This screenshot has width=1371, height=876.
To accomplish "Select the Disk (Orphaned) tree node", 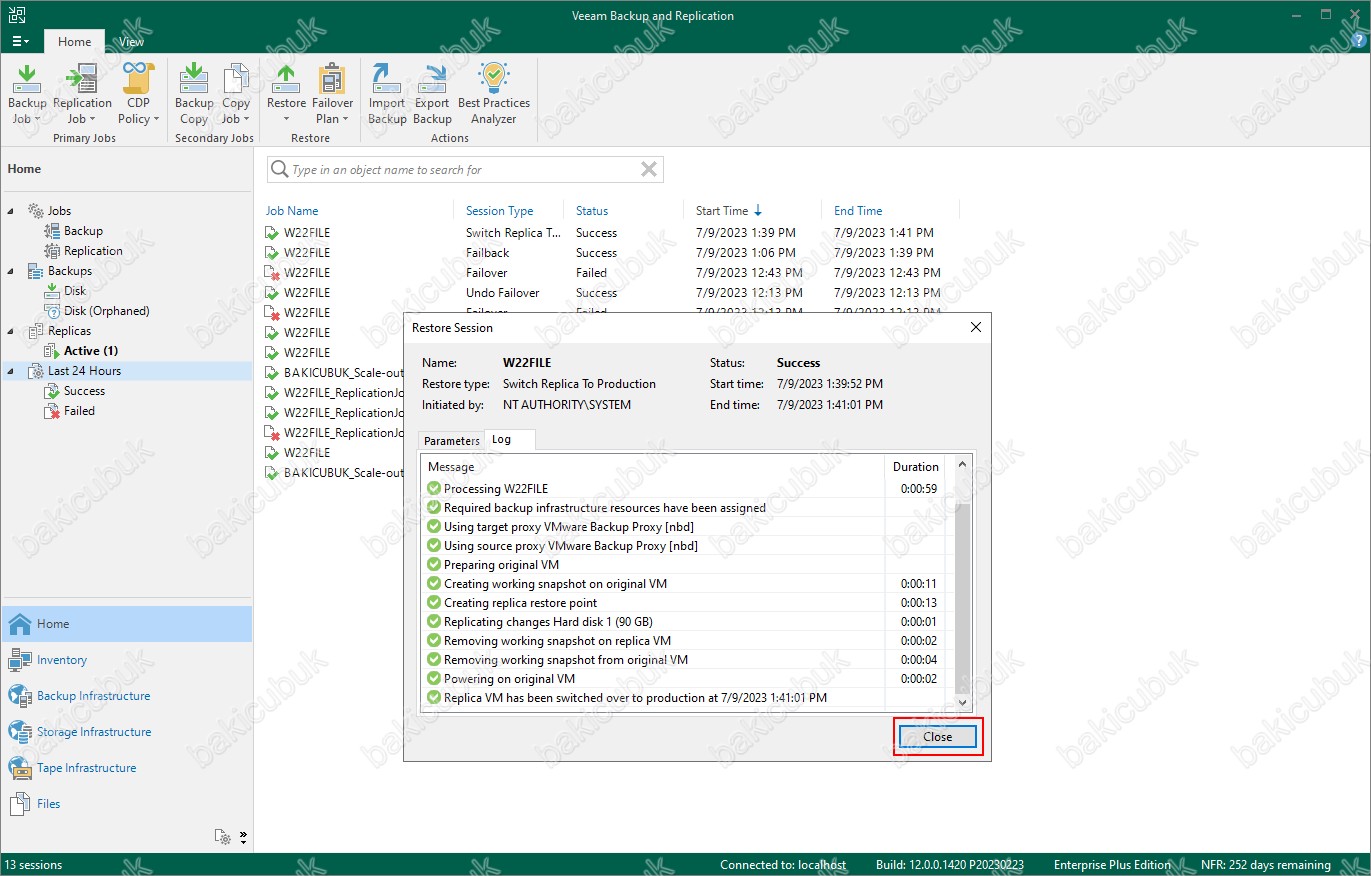I will coord(106,311).
